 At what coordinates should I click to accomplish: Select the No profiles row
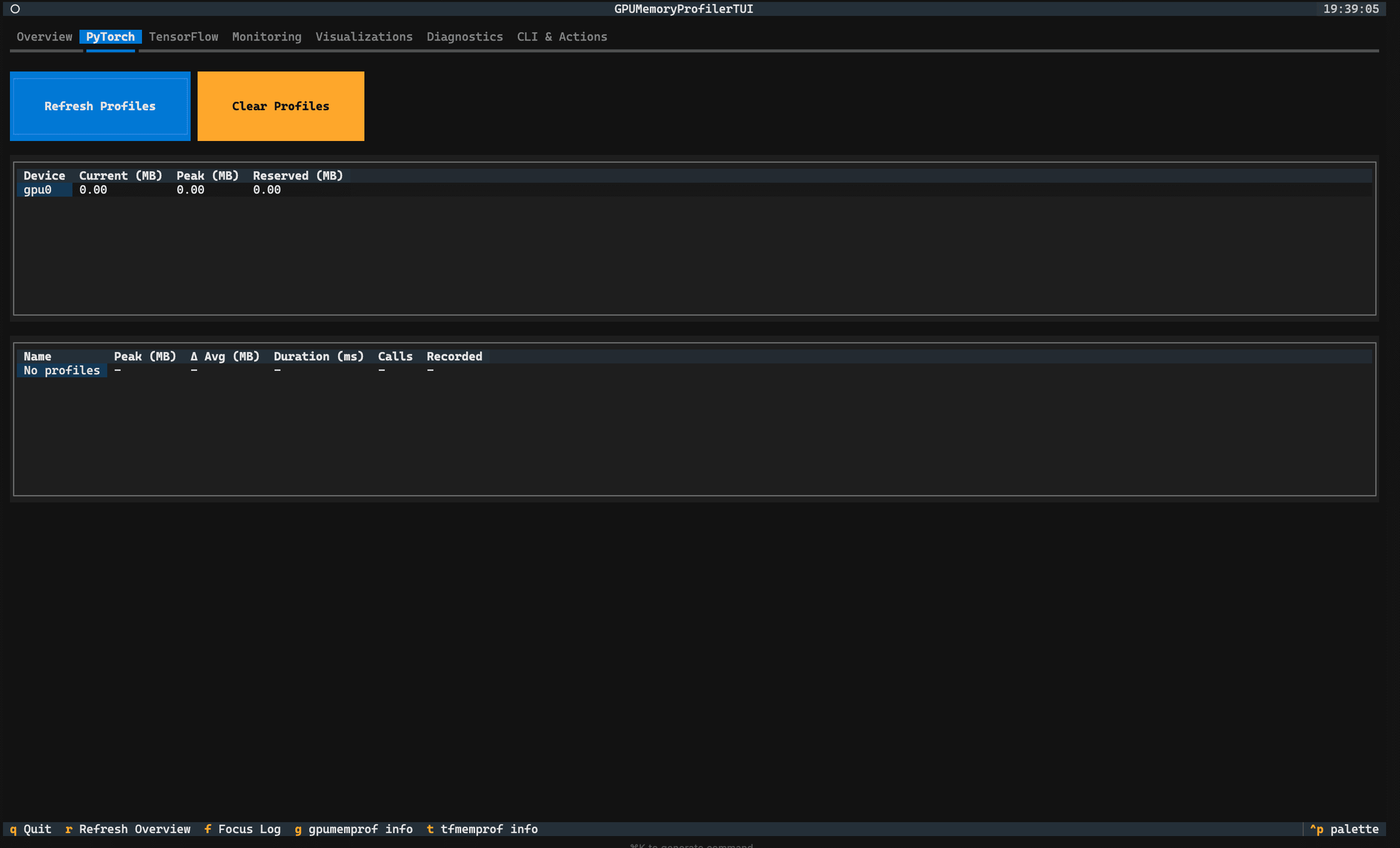pyautogui.click(x=62, y=370)
